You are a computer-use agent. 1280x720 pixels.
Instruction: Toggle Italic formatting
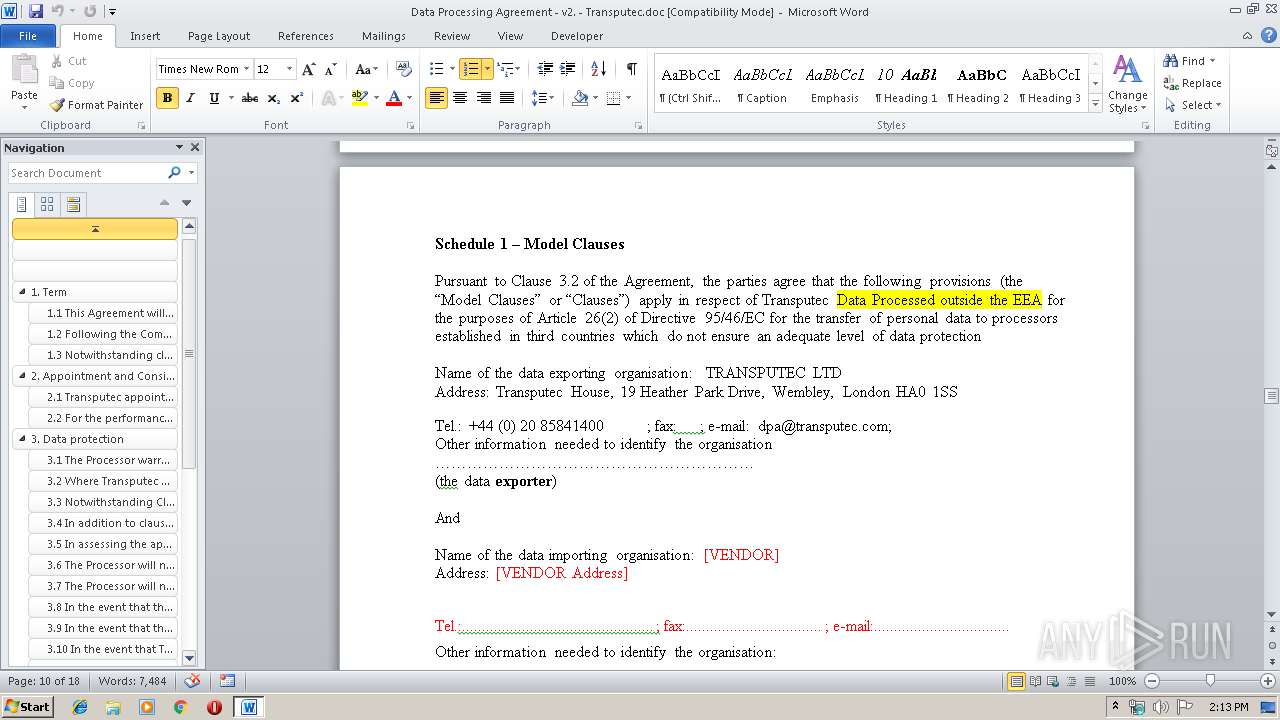point(191,98)
